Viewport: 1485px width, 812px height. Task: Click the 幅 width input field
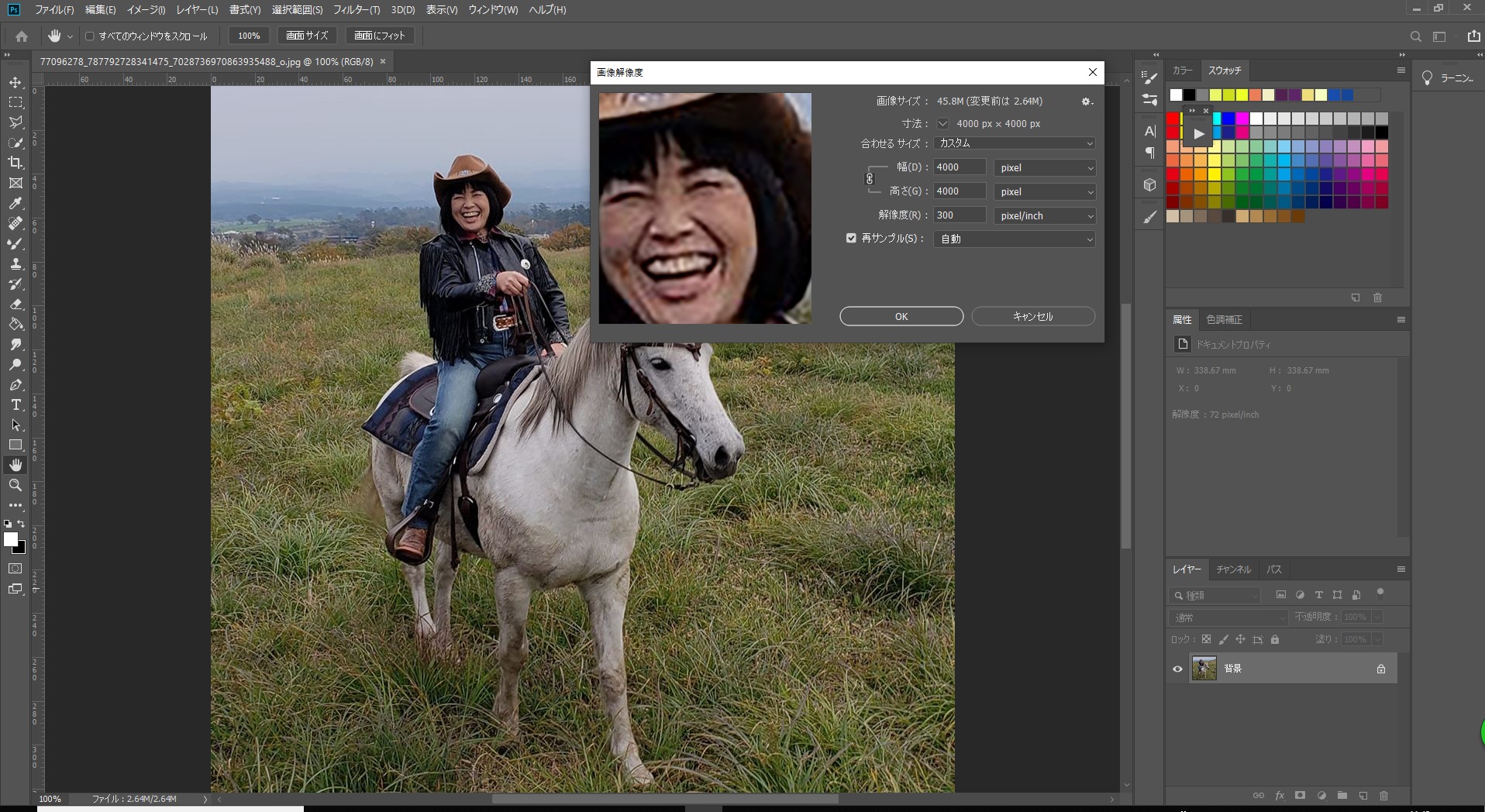[959, 167]
